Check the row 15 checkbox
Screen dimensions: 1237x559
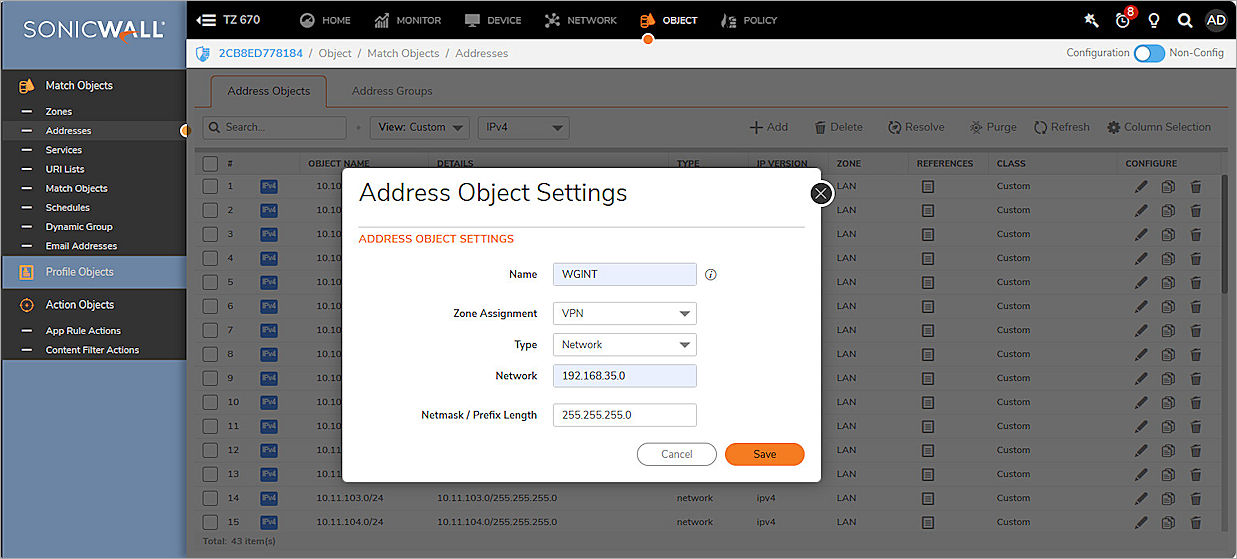coord(210,522)
